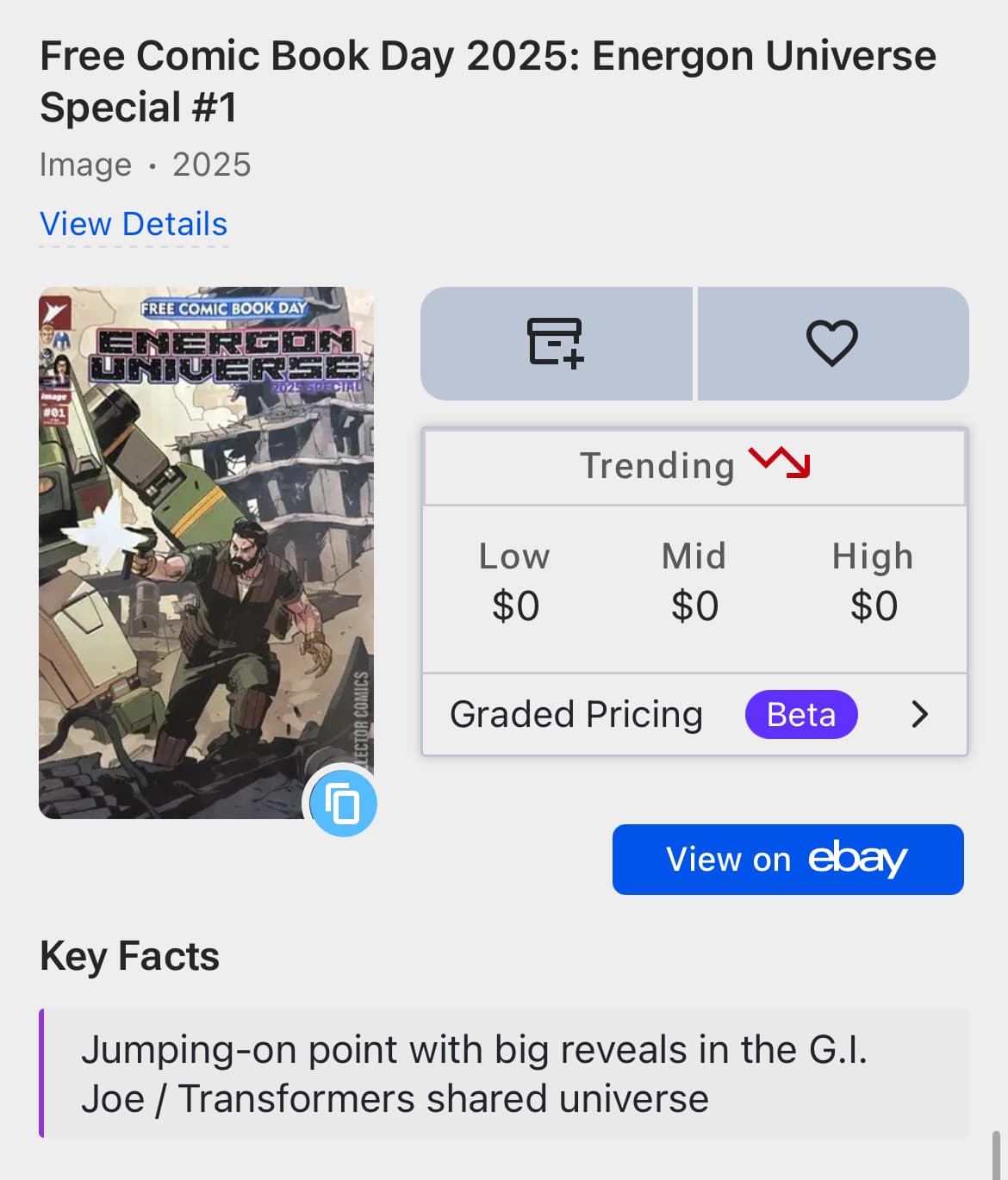The height and width of the screenshot is (1180, 1008).
Task: Open the Graded Pricing row
Action: 694,714
